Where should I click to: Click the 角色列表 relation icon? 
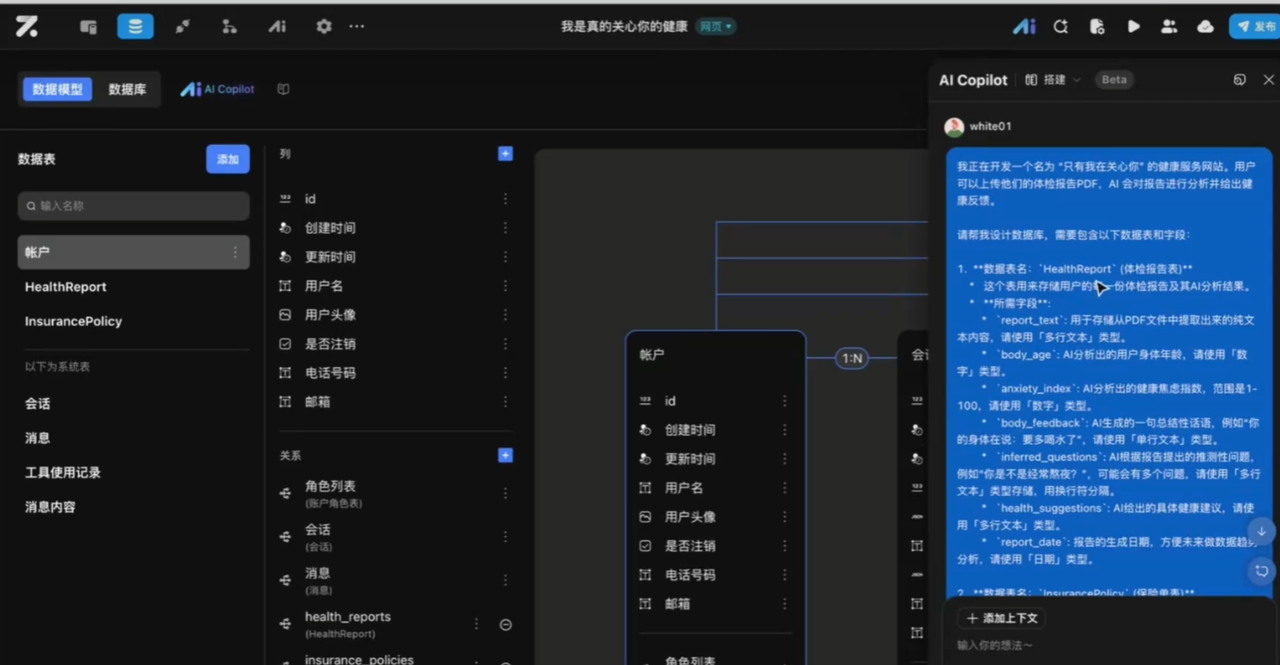(x=285, y=493)
